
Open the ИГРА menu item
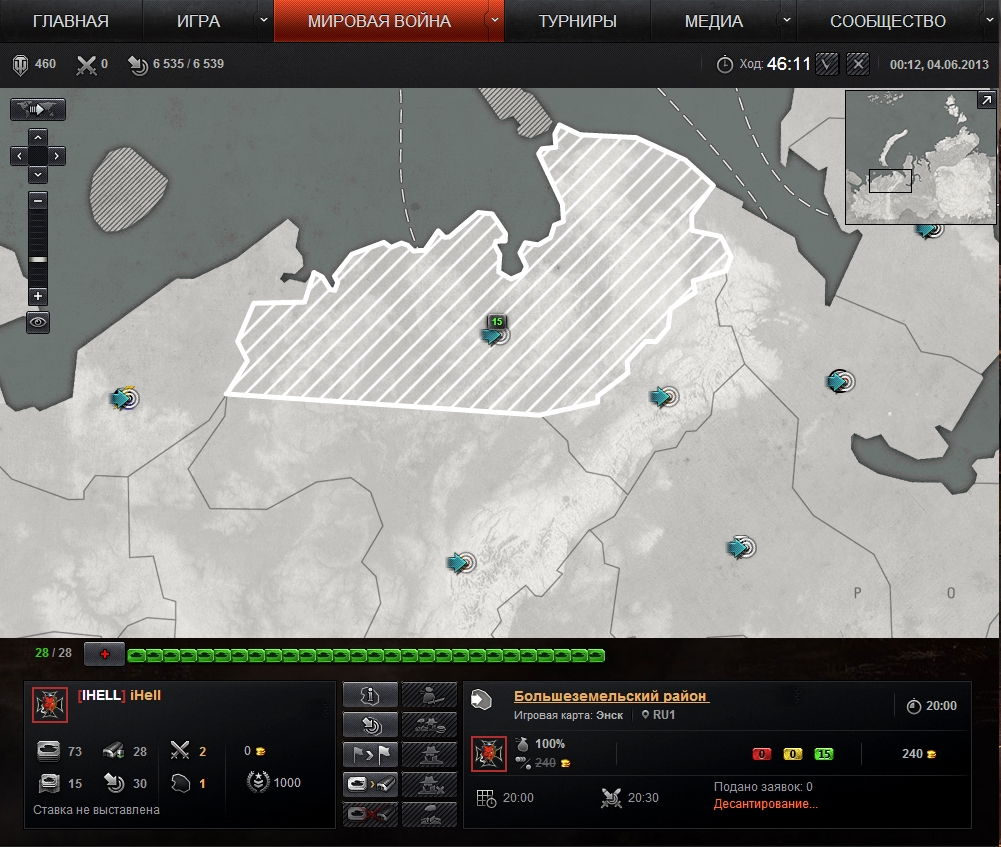(199, 21)
